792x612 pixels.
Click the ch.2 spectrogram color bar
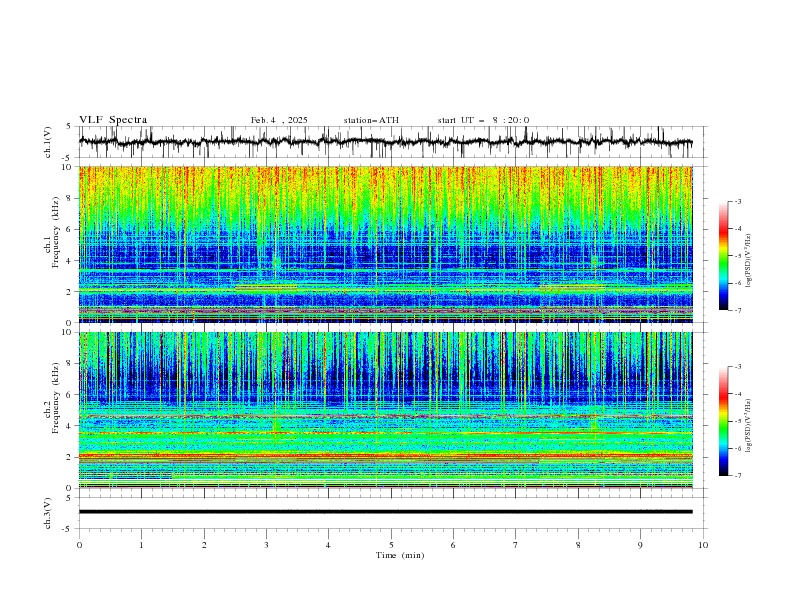(723, 421)
